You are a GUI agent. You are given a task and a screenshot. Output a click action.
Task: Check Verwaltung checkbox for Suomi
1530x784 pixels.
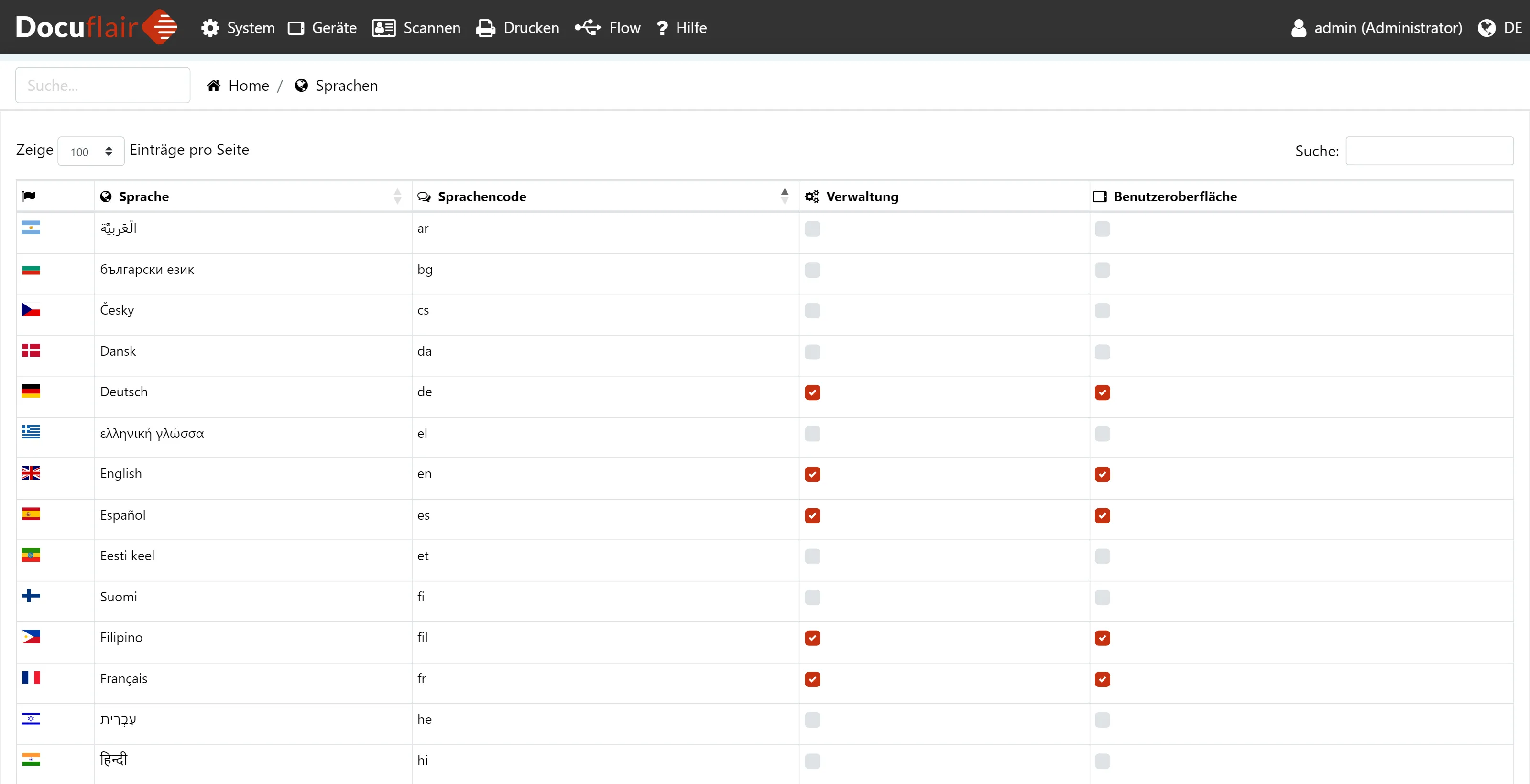coord(812,597)
